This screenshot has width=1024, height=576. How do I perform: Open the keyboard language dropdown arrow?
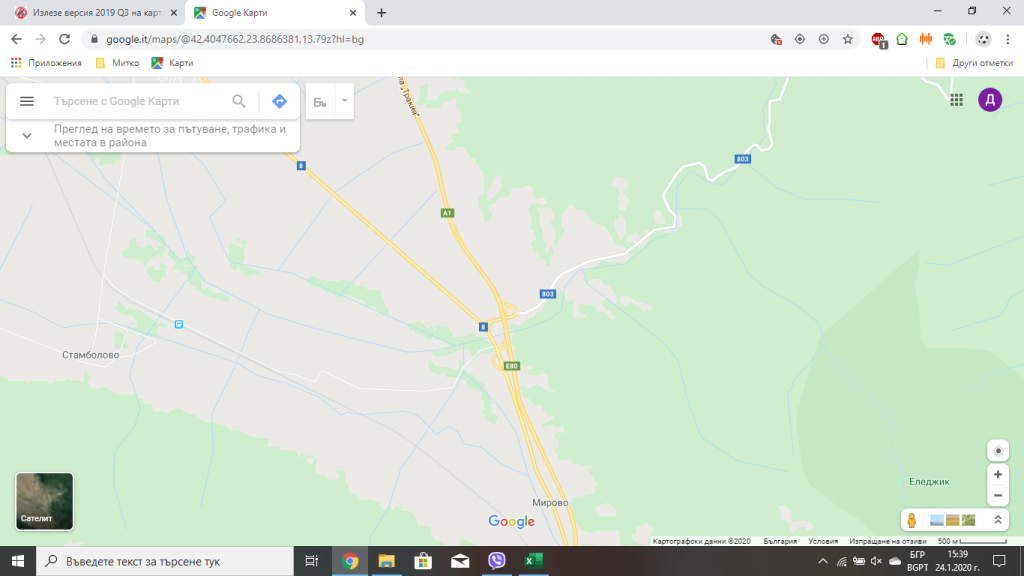point(344,101)
